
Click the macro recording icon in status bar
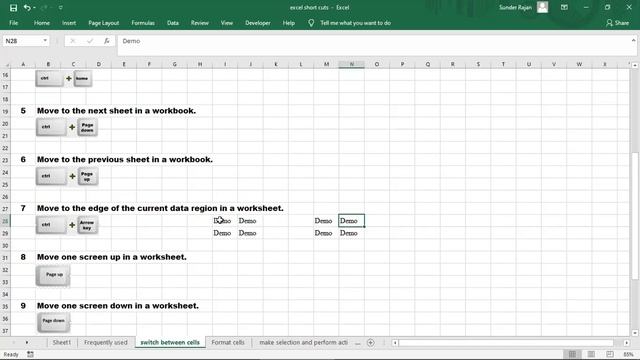[x=30, y=354]
